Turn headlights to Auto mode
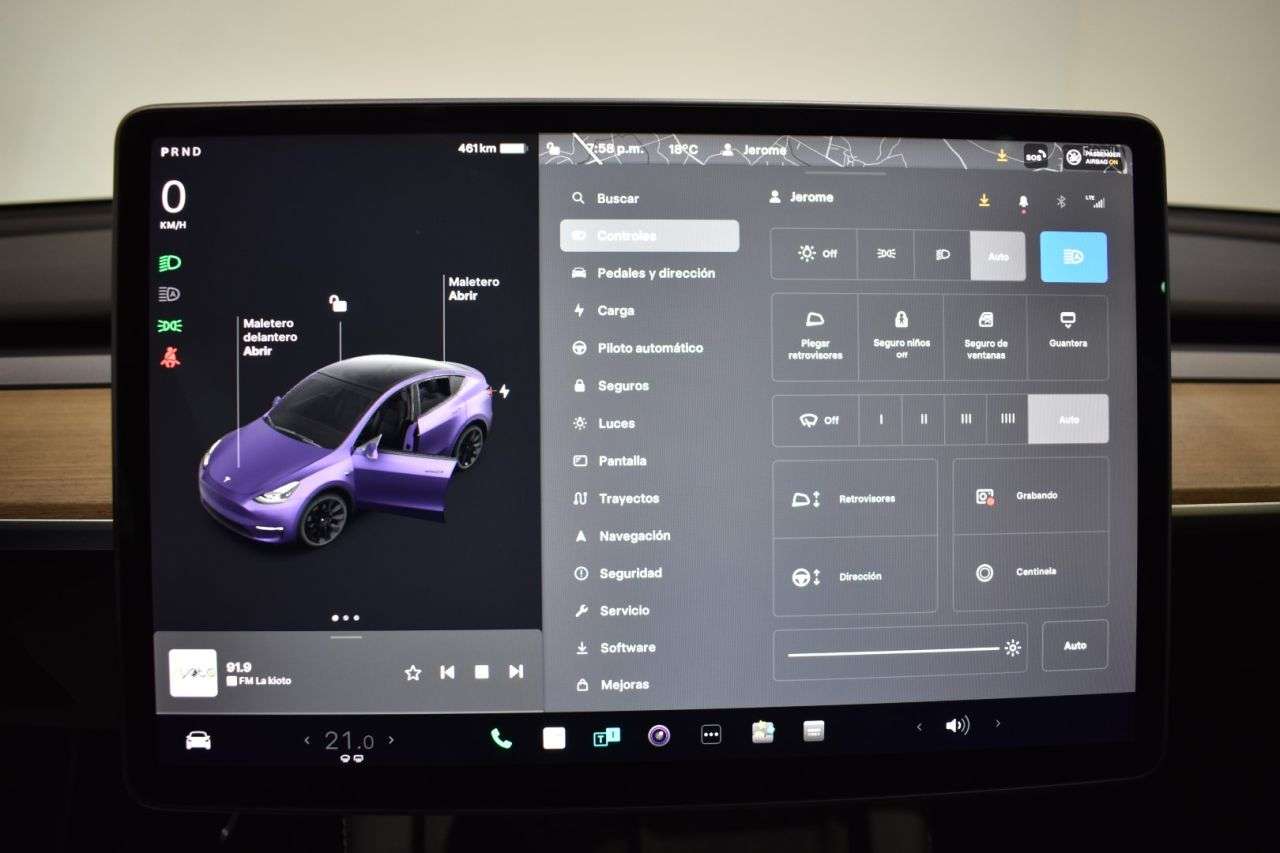 (999, 255)
